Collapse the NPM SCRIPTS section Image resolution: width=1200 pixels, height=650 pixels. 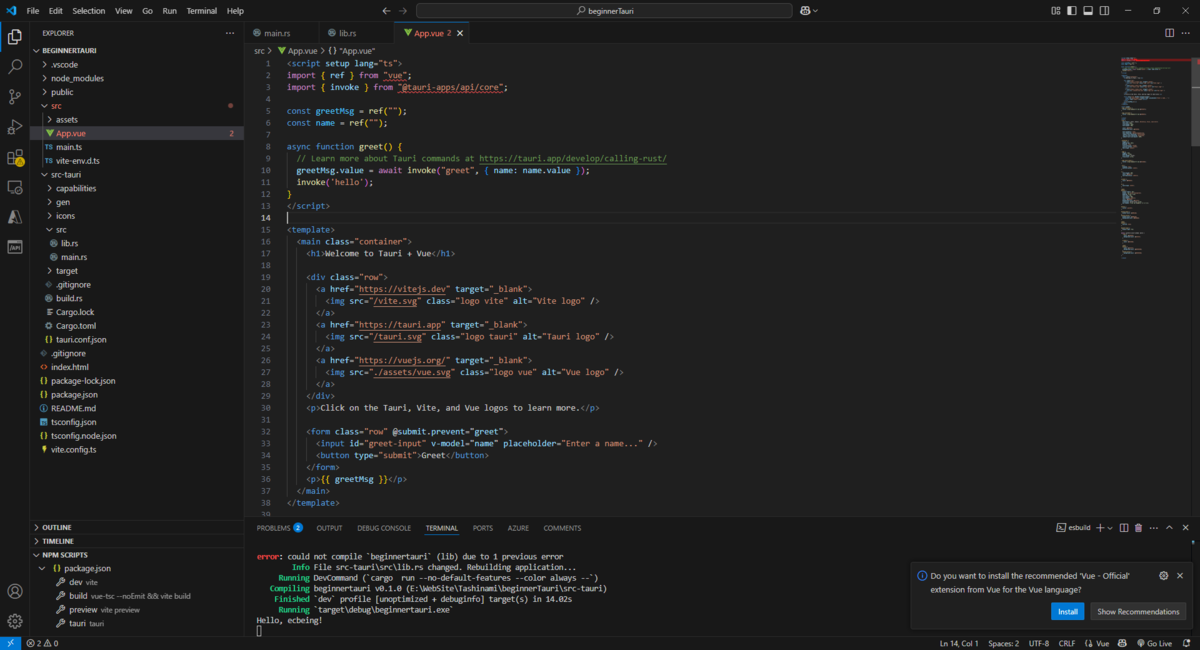click(64, 554)
